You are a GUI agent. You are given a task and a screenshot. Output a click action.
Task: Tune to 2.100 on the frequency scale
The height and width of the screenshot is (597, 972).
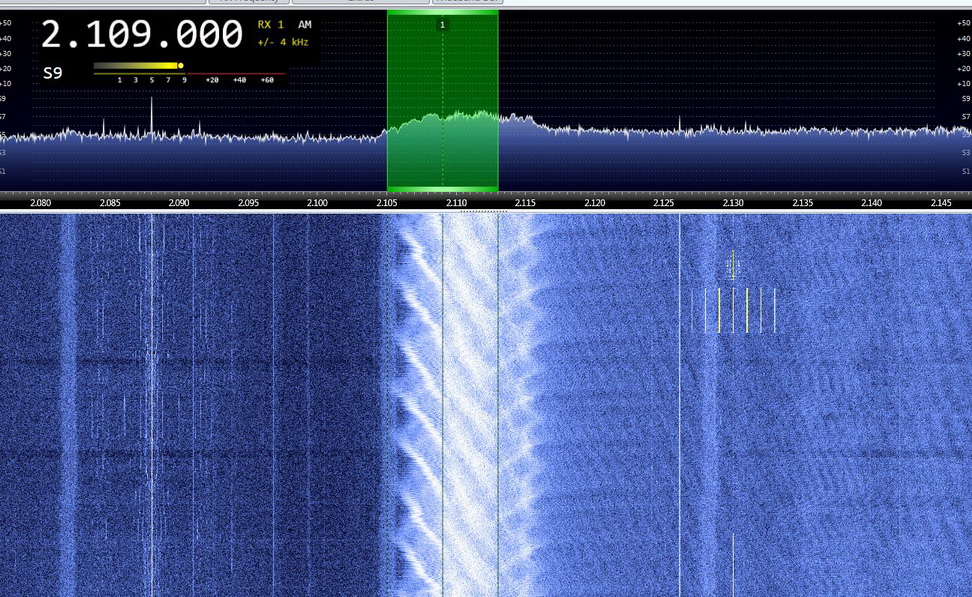317,203
